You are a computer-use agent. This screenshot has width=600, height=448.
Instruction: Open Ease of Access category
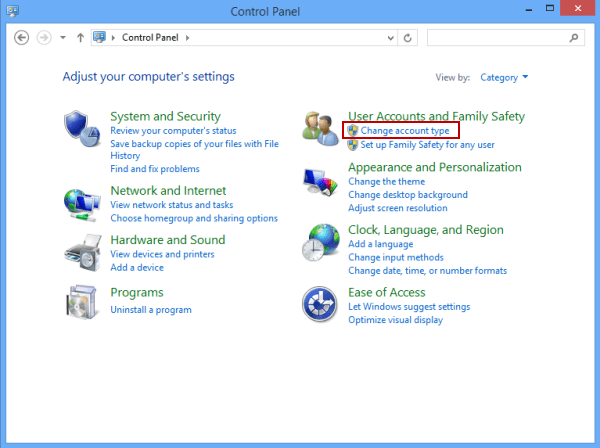click(x=386, y=292)
